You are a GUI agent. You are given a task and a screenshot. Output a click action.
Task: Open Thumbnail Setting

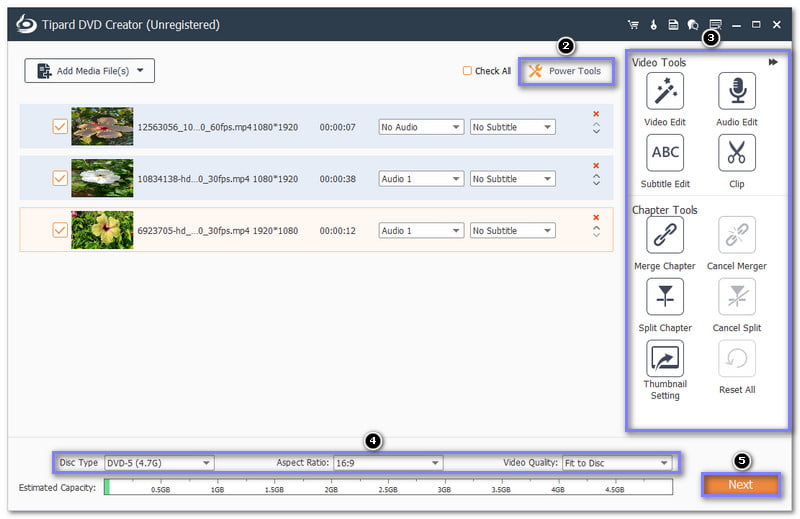pyautogui.click(x=664, y=358)
